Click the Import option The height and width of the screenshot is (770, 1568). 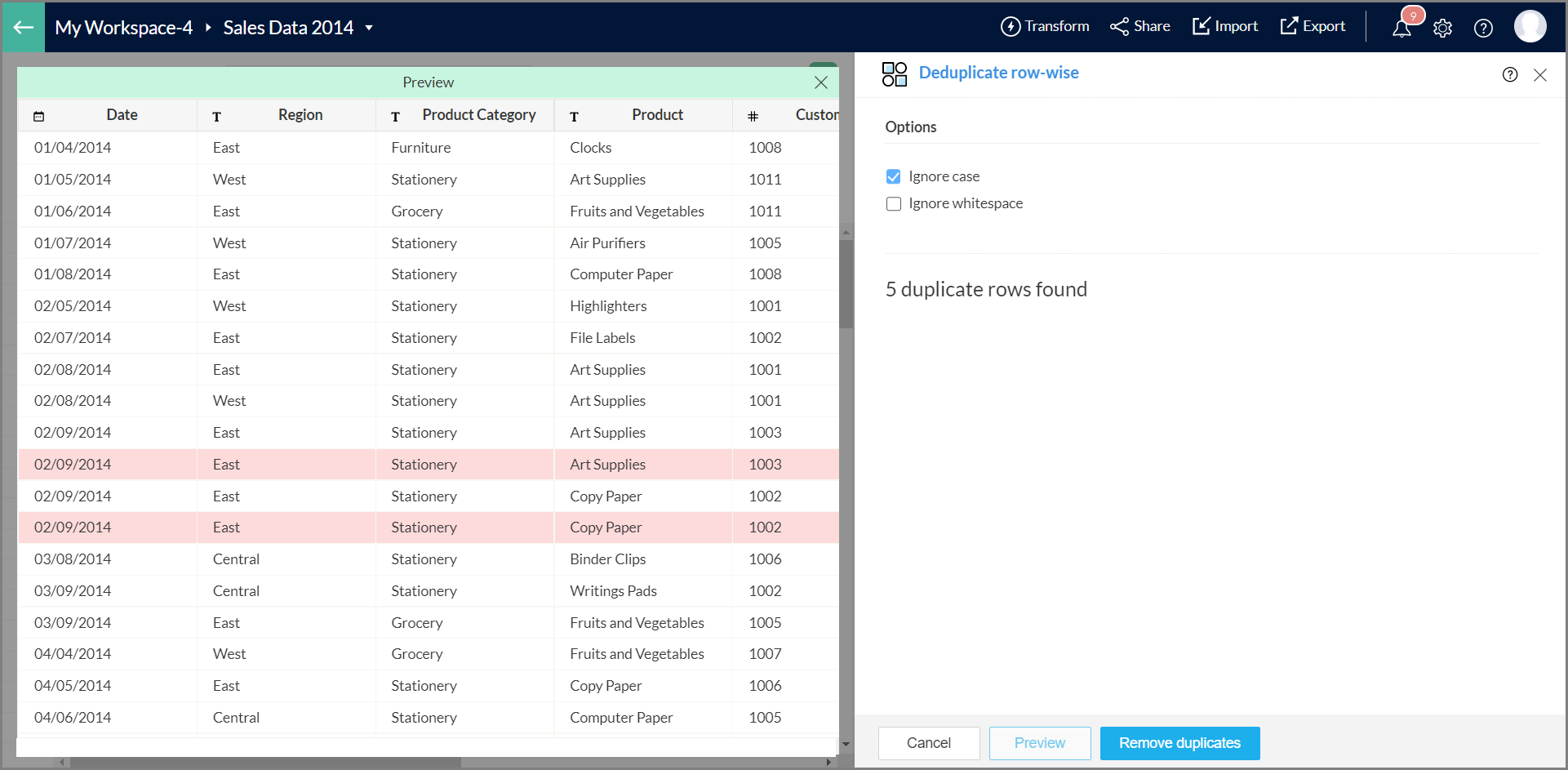click(x=1225, y=27)
